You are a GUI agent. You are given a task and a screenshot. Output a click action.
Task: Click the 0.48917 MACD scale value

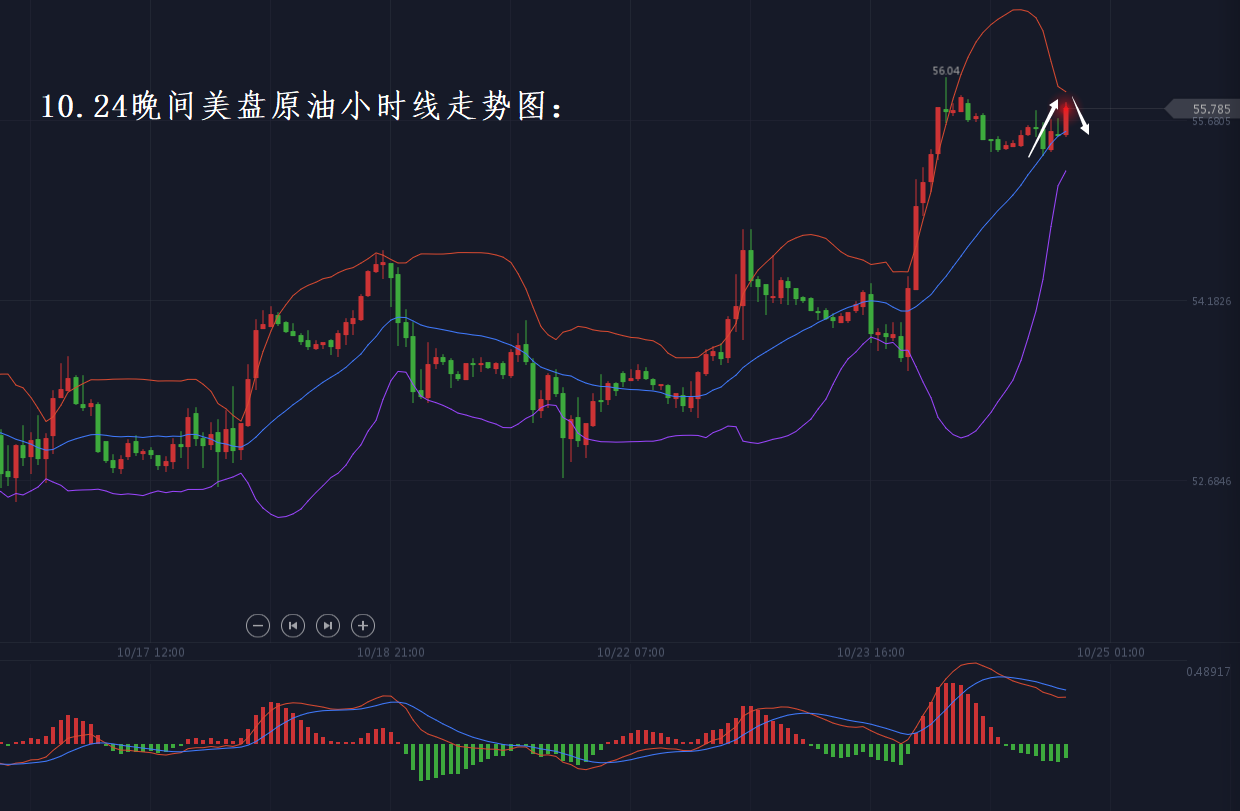click(1208, 671)
